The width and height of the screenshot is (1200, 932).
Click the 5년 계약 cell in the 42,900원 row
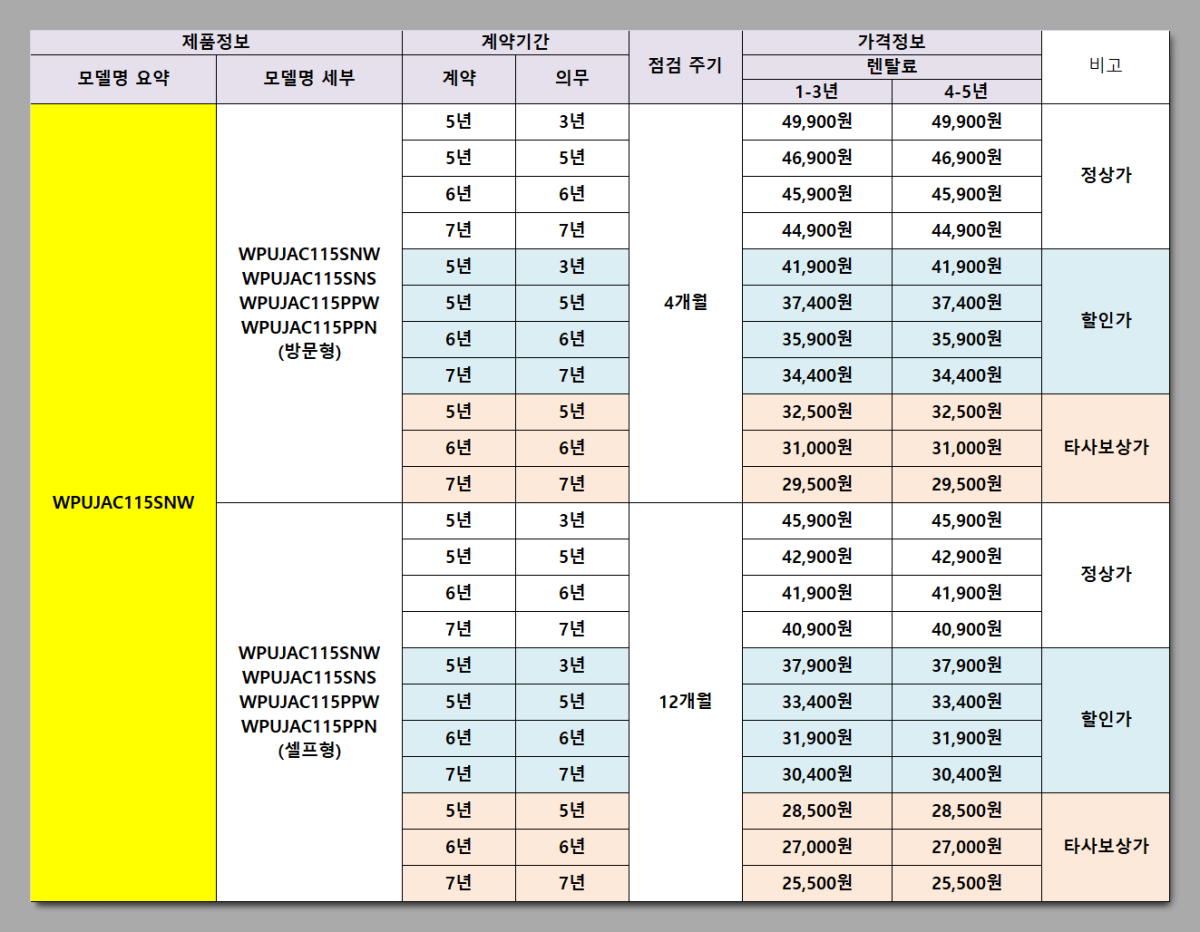coord(459,557)
